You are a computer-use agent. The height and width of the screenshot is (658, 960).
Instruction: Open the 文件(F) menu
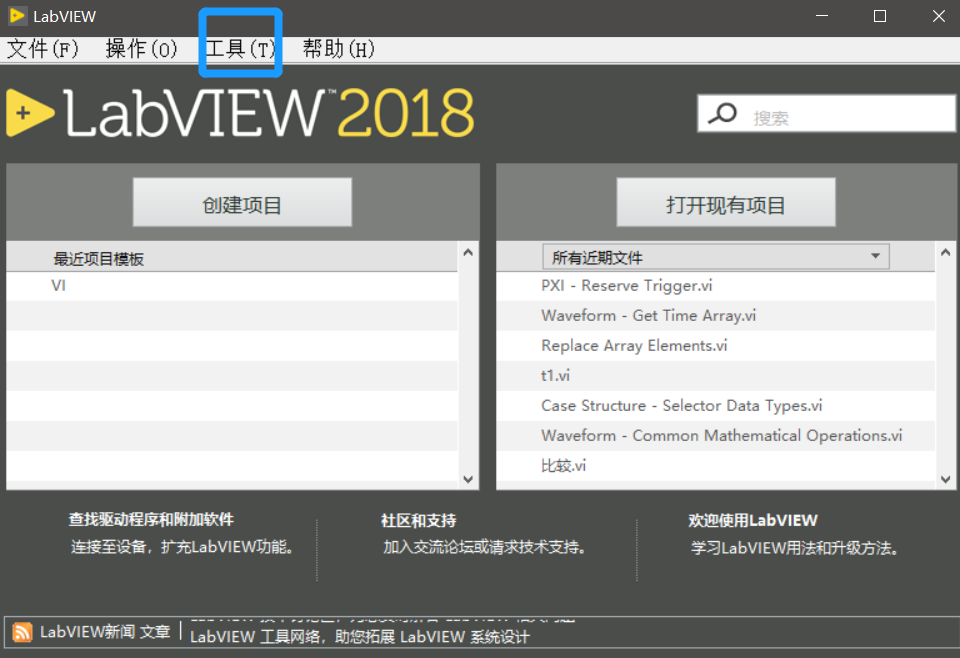point(42,48)
